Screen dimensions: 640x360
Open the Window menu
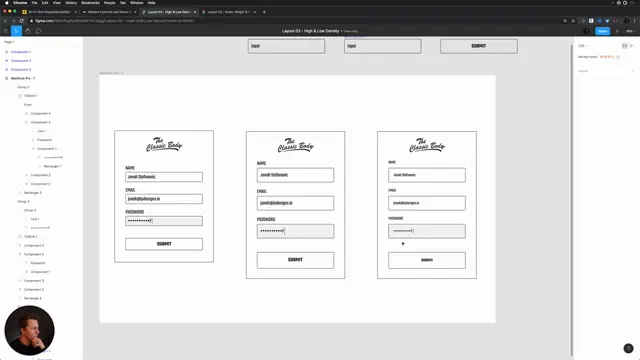click(136, 2)
